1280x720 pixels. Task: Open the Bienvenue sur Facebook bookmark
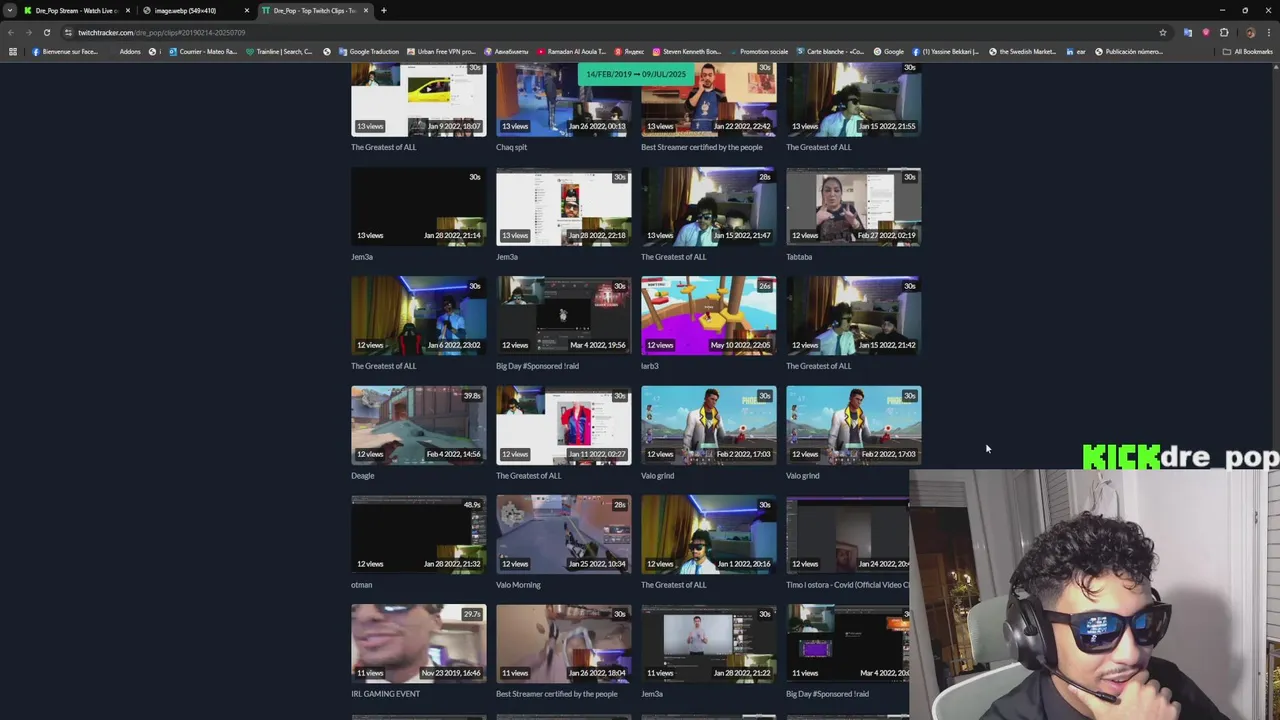pos(64,51)
